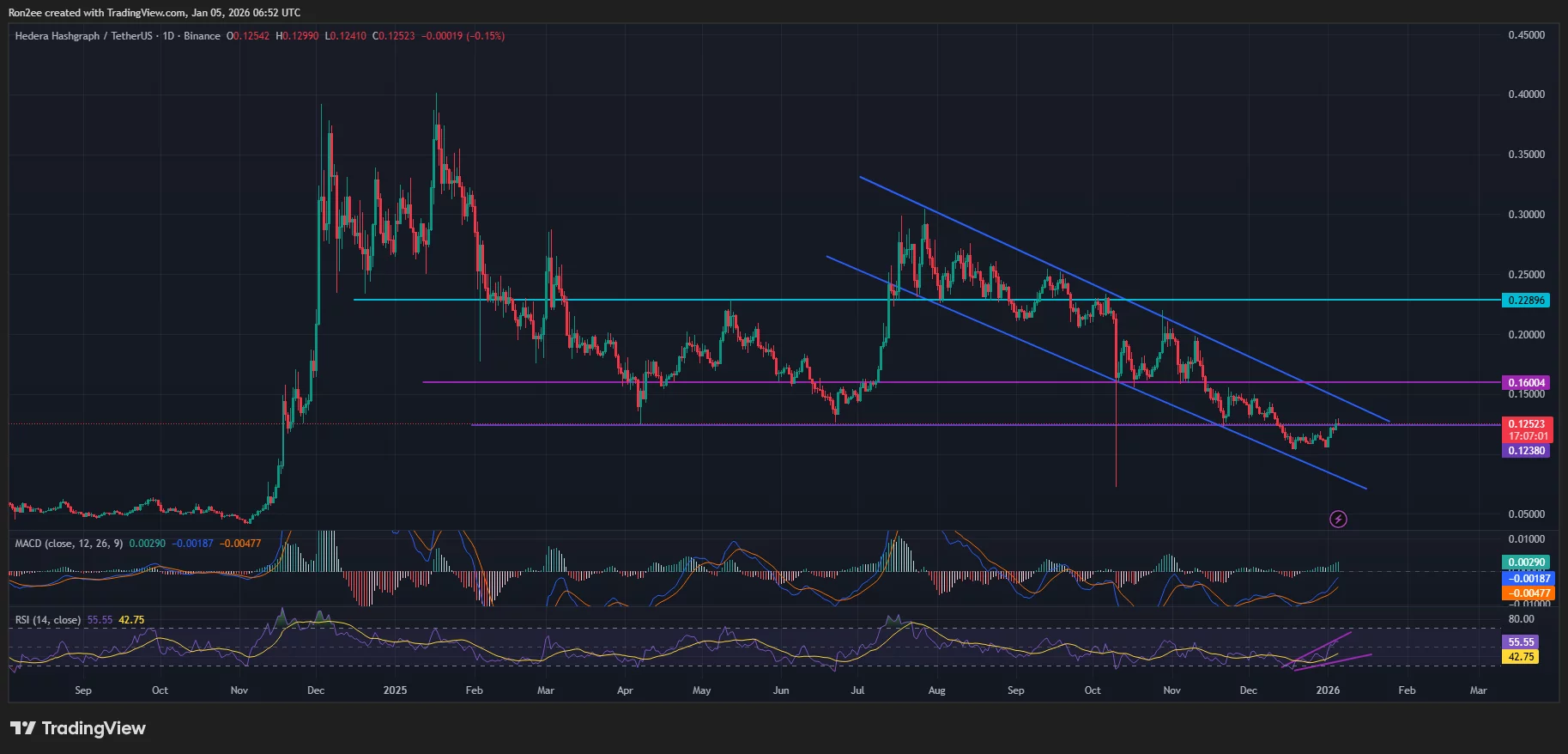Screen dimensions: 1568x754
Task: Select the cyan 0.22896 price label
Action: point(1526,301)
